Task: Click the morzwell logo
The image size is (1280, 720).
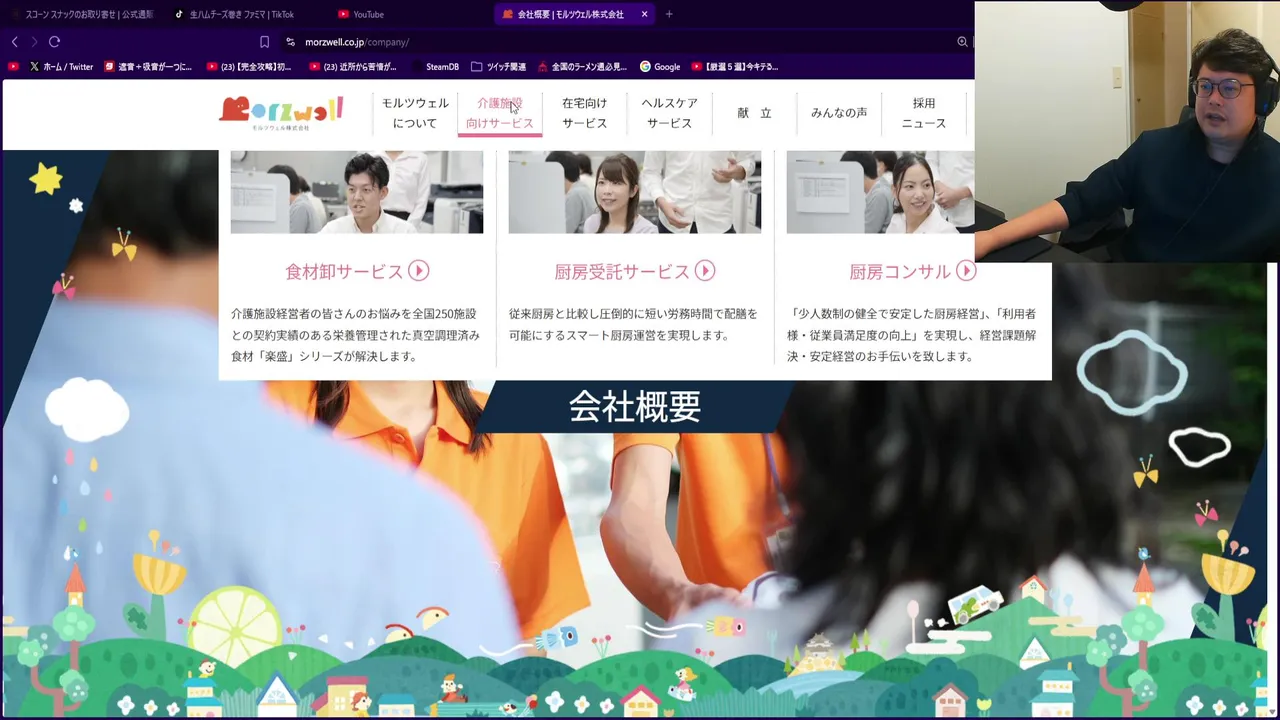Action: point(281,113)
